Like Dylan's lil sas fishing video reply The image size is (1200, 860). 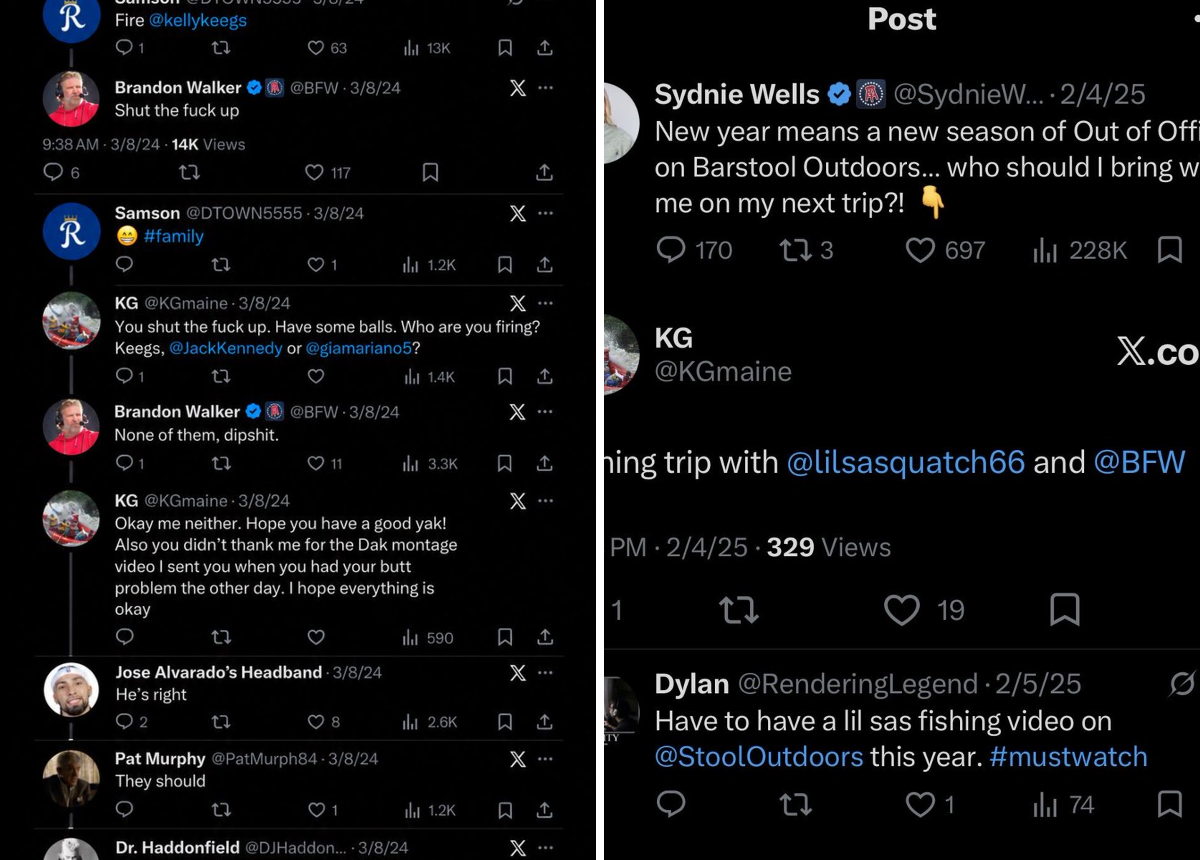pos(919,805)
